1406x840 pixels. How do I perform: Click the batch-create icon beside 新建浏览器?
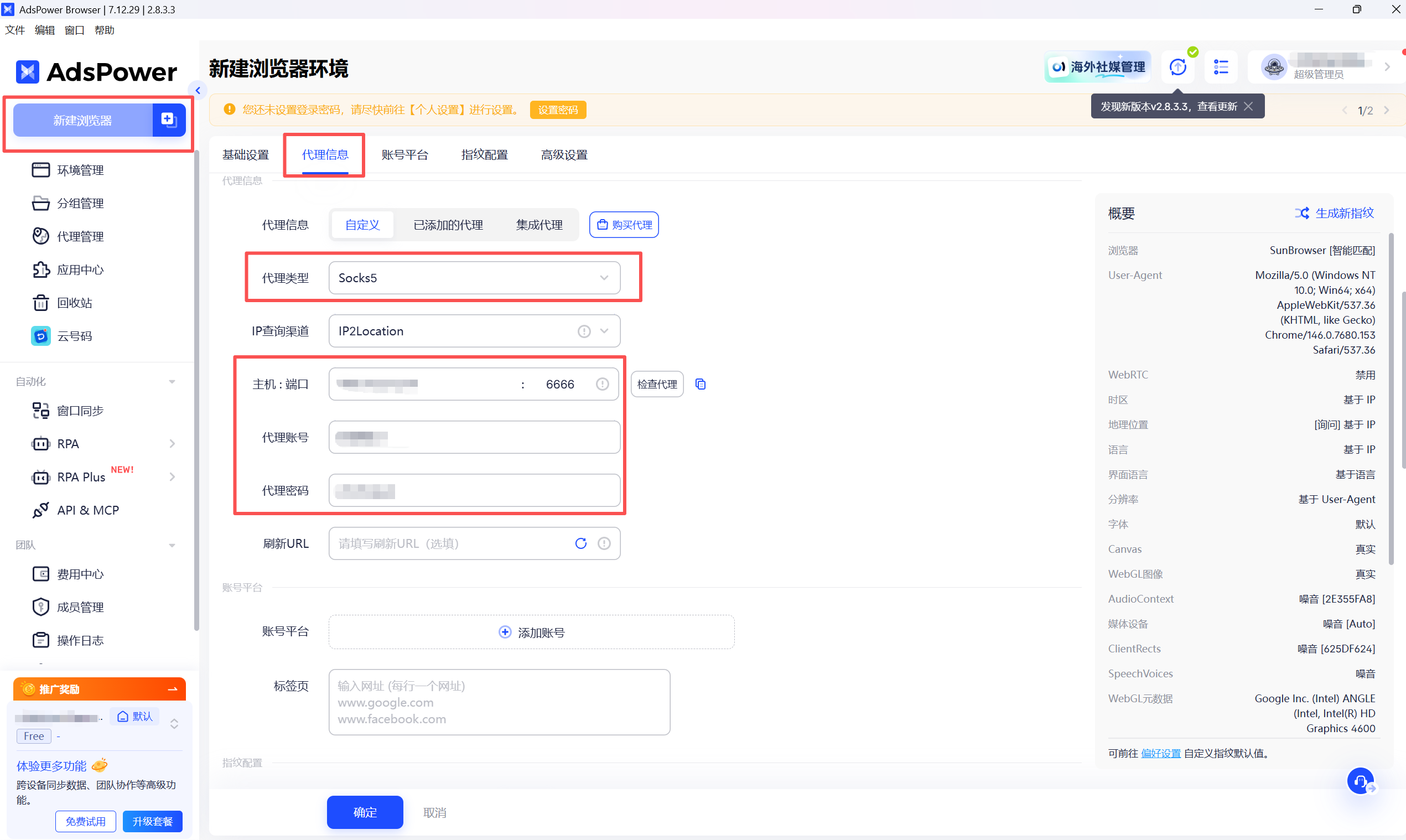point(169,120)
